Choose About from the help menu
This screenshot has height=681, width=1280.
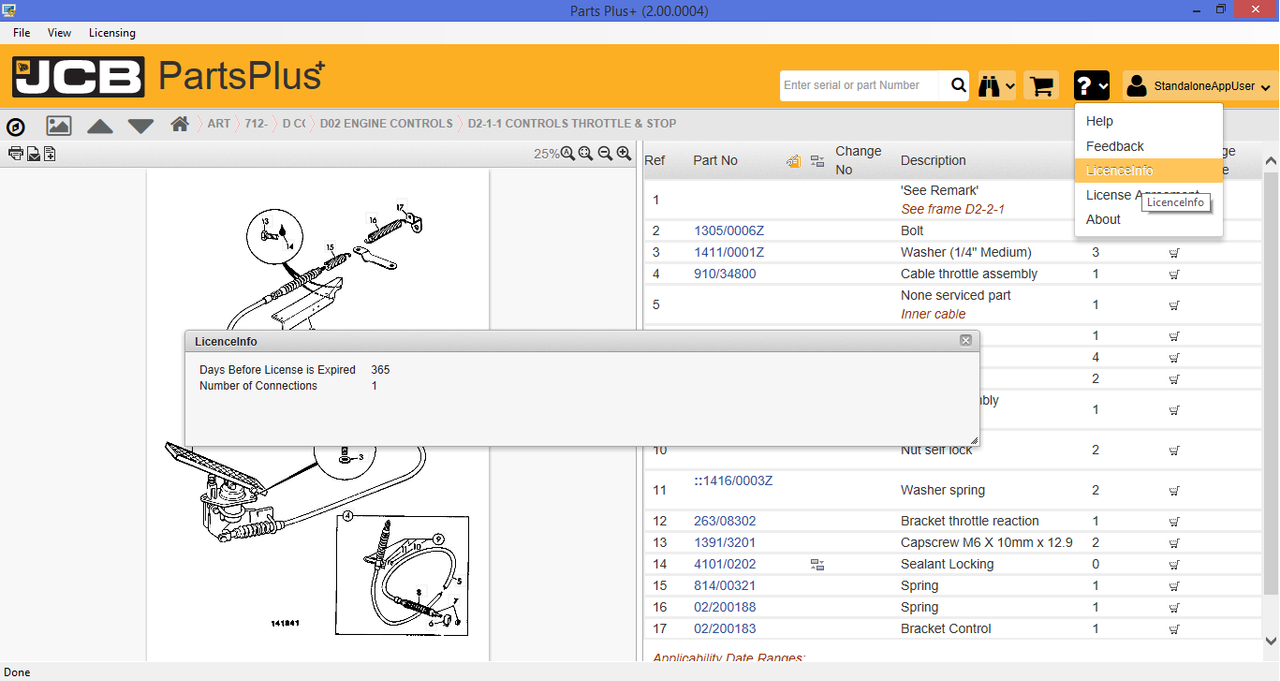[1149, 219]
